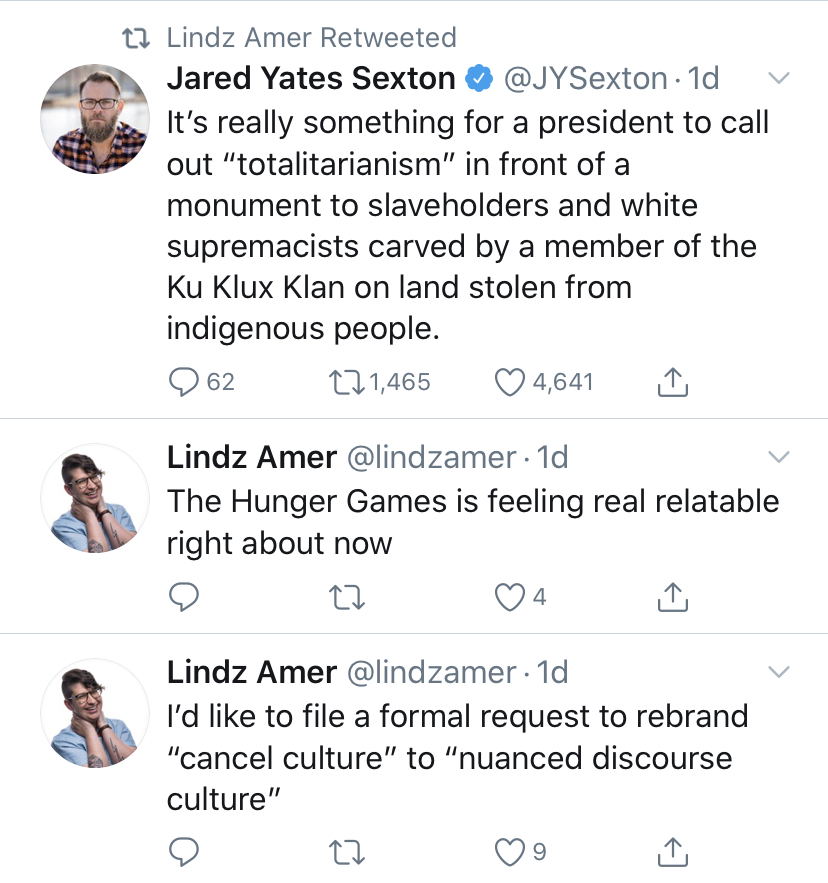Open options chevron on Jared Yates Sexton's tweet
Viewport: 828px width, 883px height.
[x=779, y=78]
